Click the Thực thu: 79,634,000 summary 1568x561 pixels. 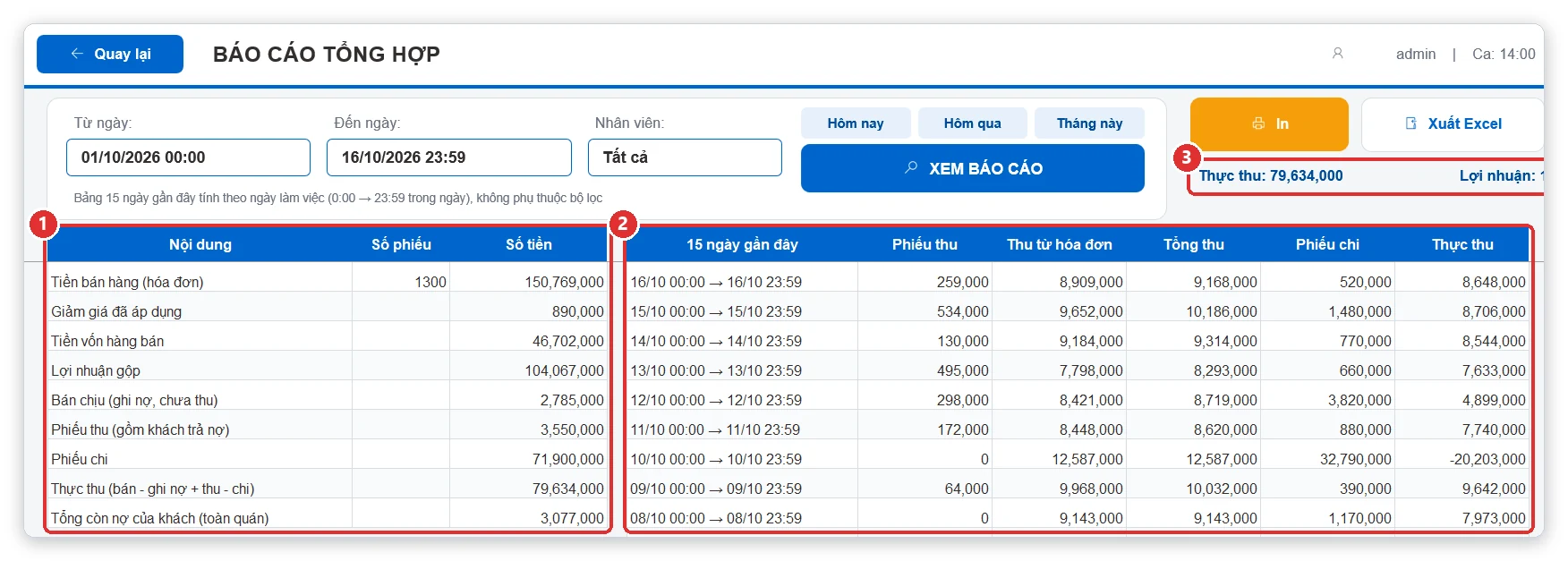(x=1271, y=175)
